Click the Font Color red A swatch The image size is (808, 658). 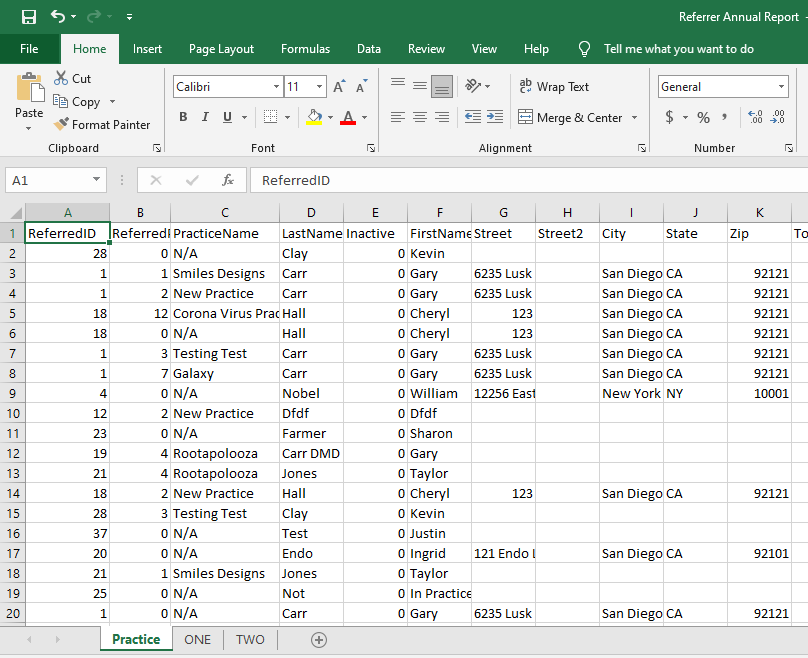tap(347, 118)
